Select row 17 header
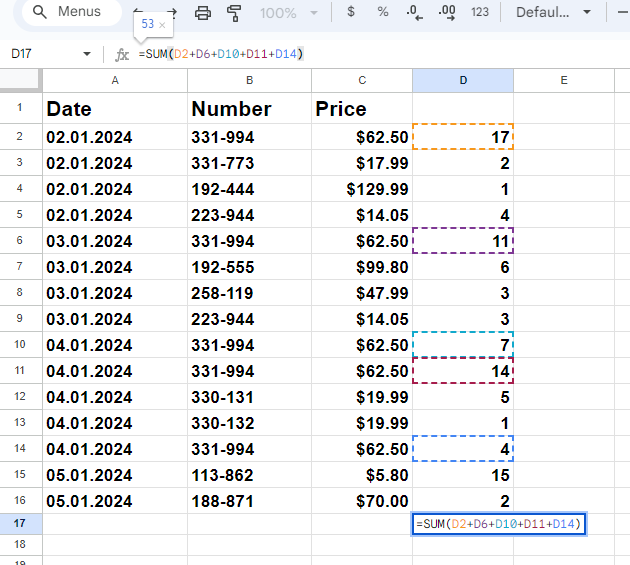 [20, 524]
